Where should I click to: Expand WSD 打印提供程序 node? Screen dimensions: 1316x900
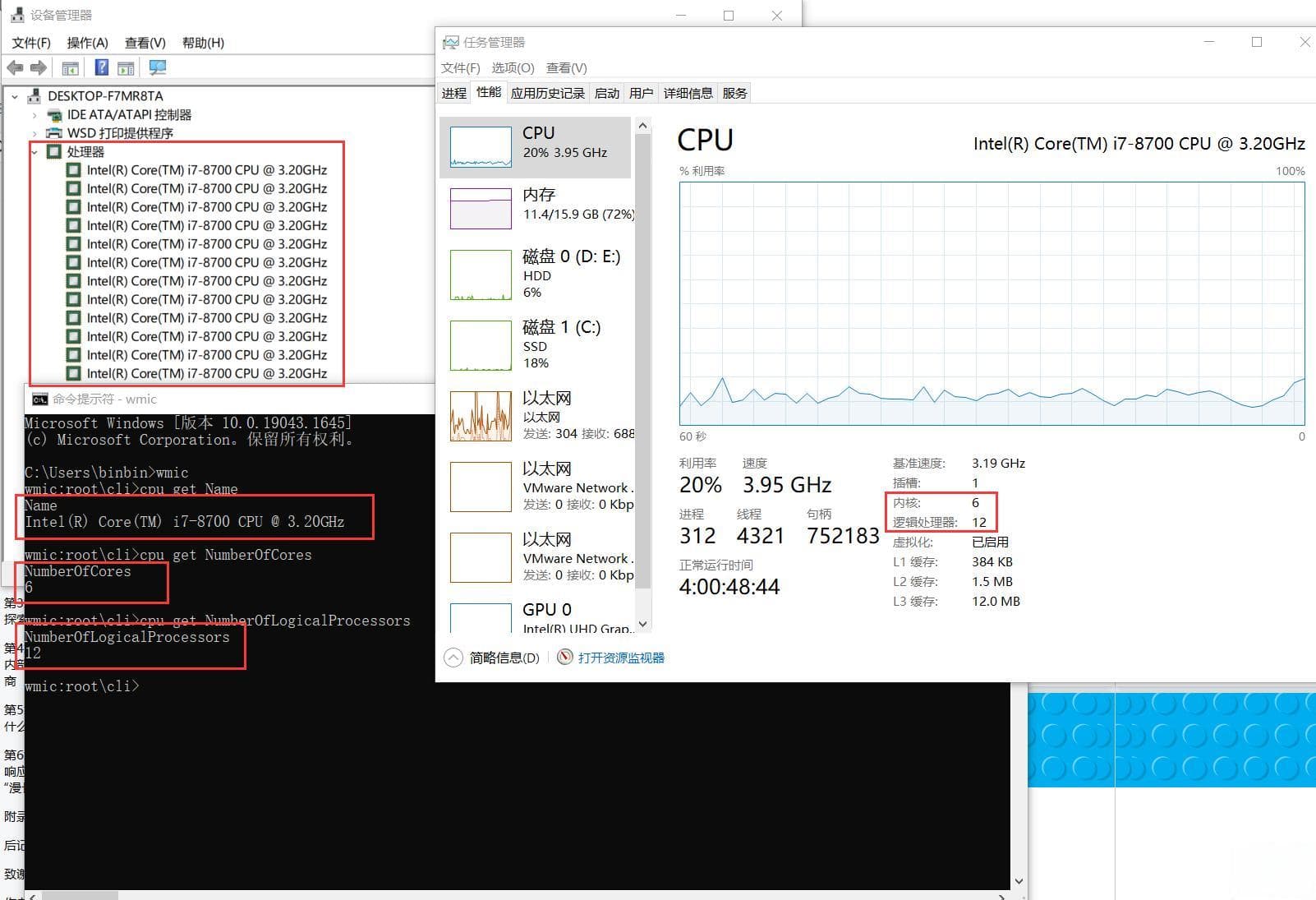(35, 133)
